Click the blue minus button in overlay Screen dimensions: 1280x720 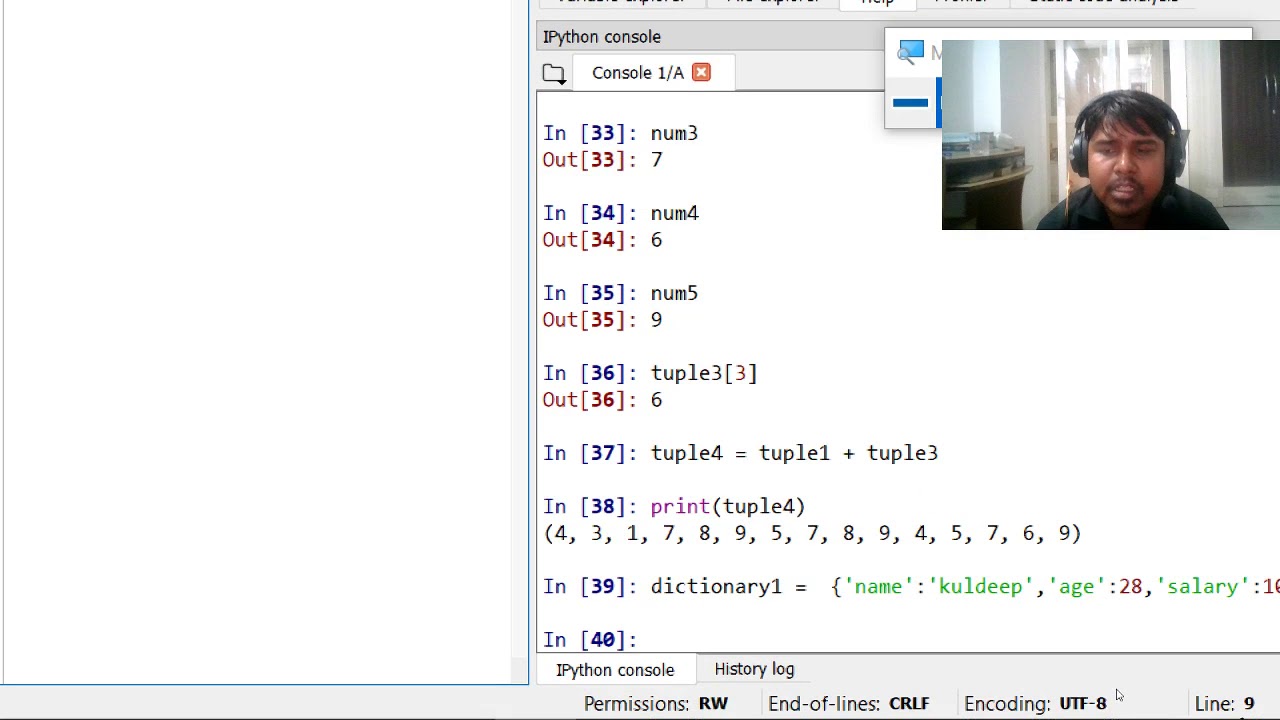[910, 102]
